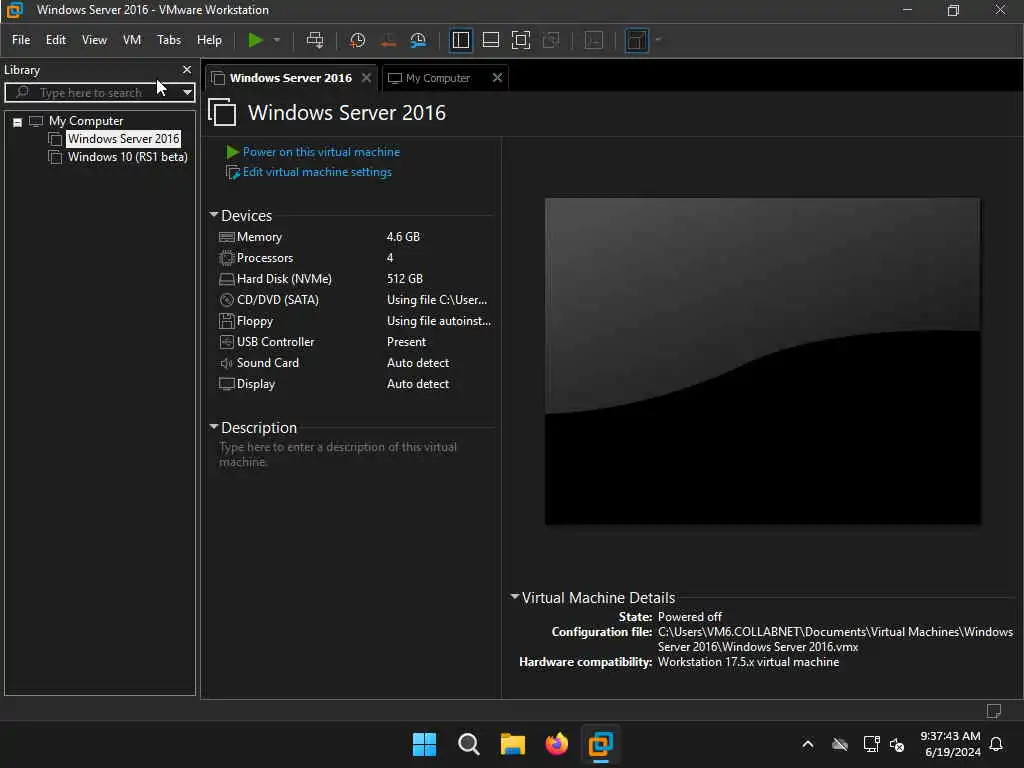The width and height of the screenshot is (1024, 768).
Task: Toggle the Library sidebar view icon
Action: click(x=460, y=40)
